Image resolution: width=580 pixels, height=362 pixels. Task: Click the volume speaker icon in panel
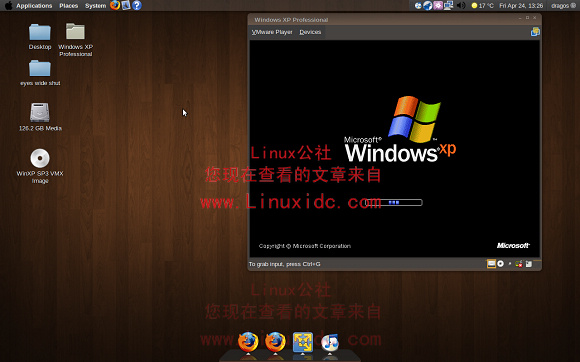pyautogui.click(x=461, y=6)
